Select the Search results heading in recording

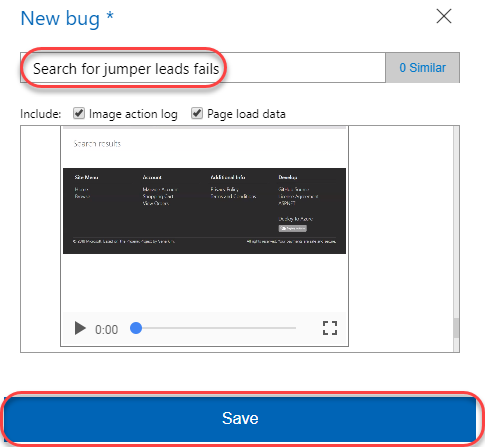coord(97,144)
